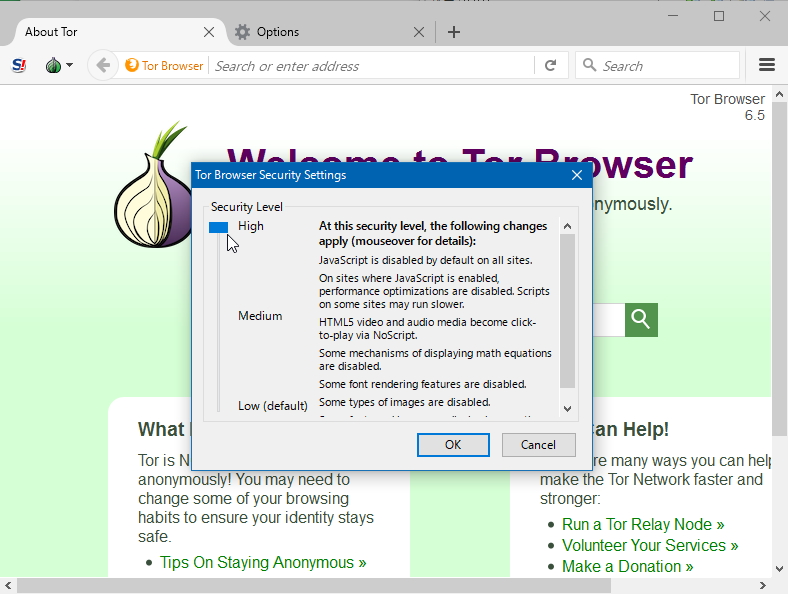This screenshot has width=788, height=594.
Task: Click 'Some font rendering features are disabled' text
Action: 423,384
